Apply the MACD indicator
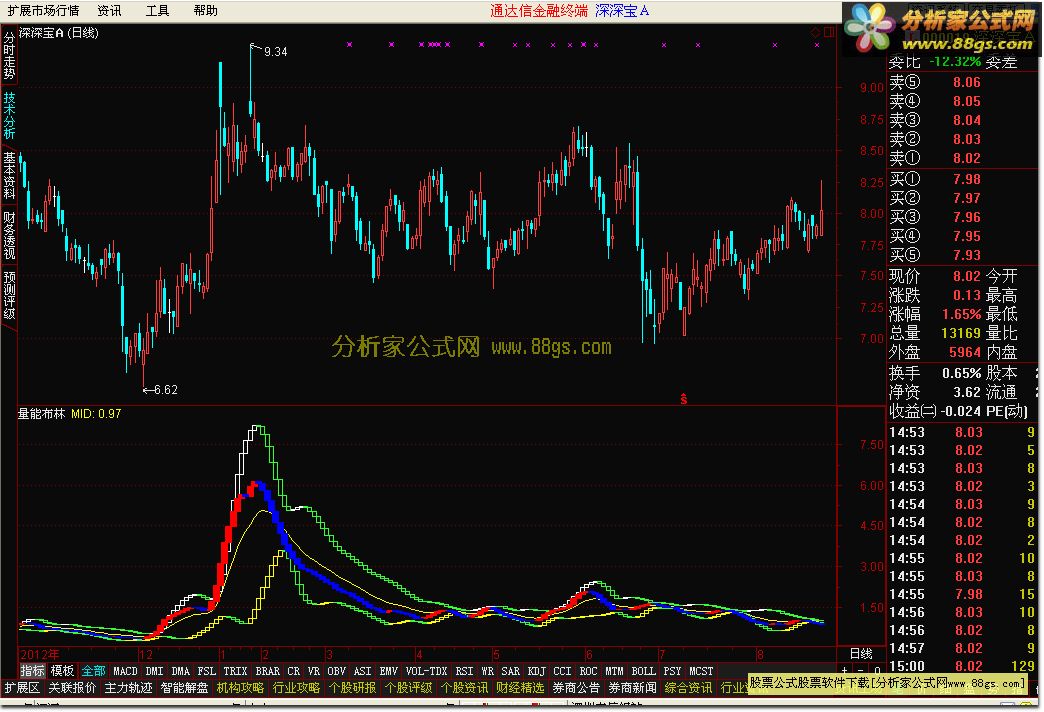1044x712 pixels. point(125,671)
